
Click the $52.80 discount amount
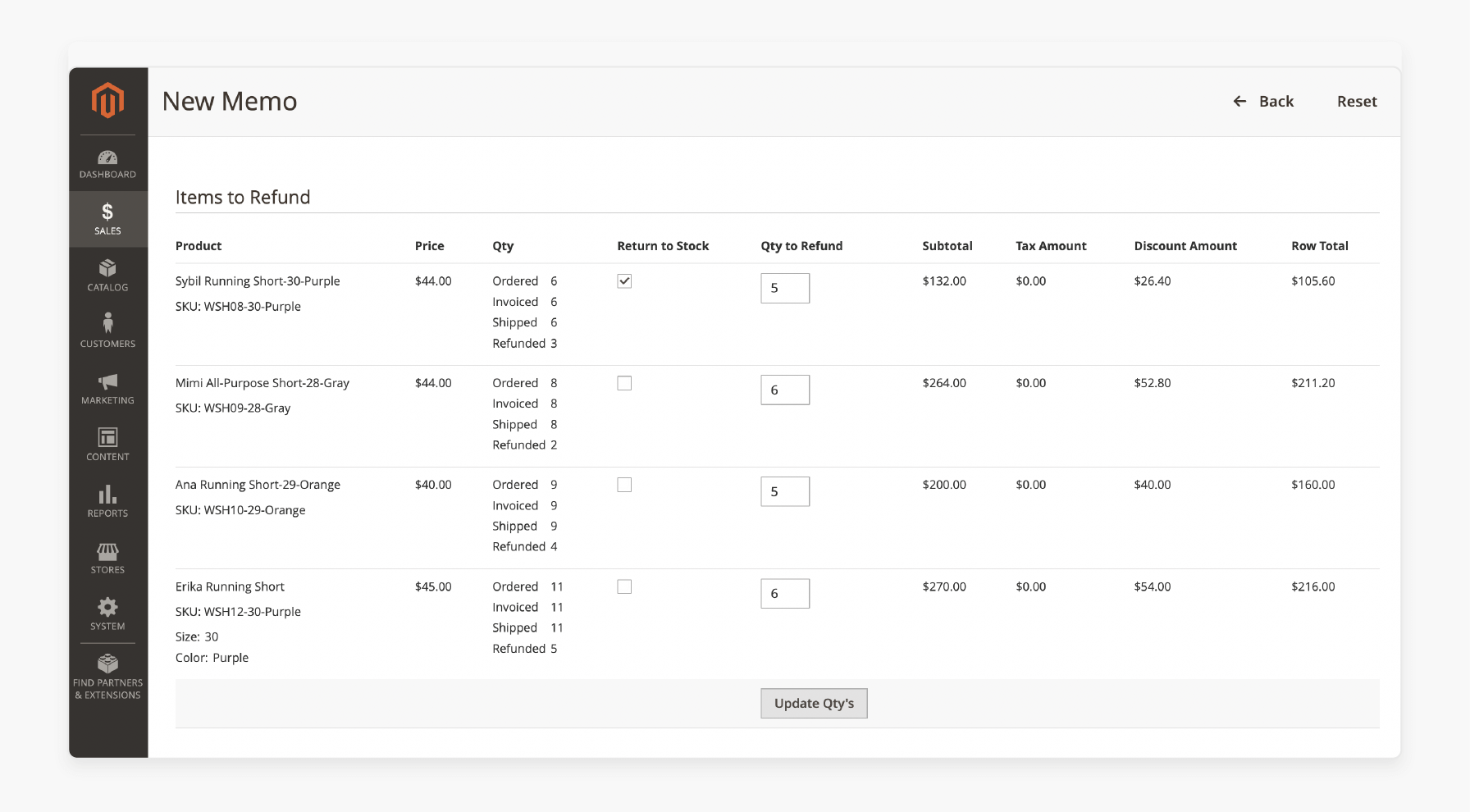click(x=1153, y=383)
